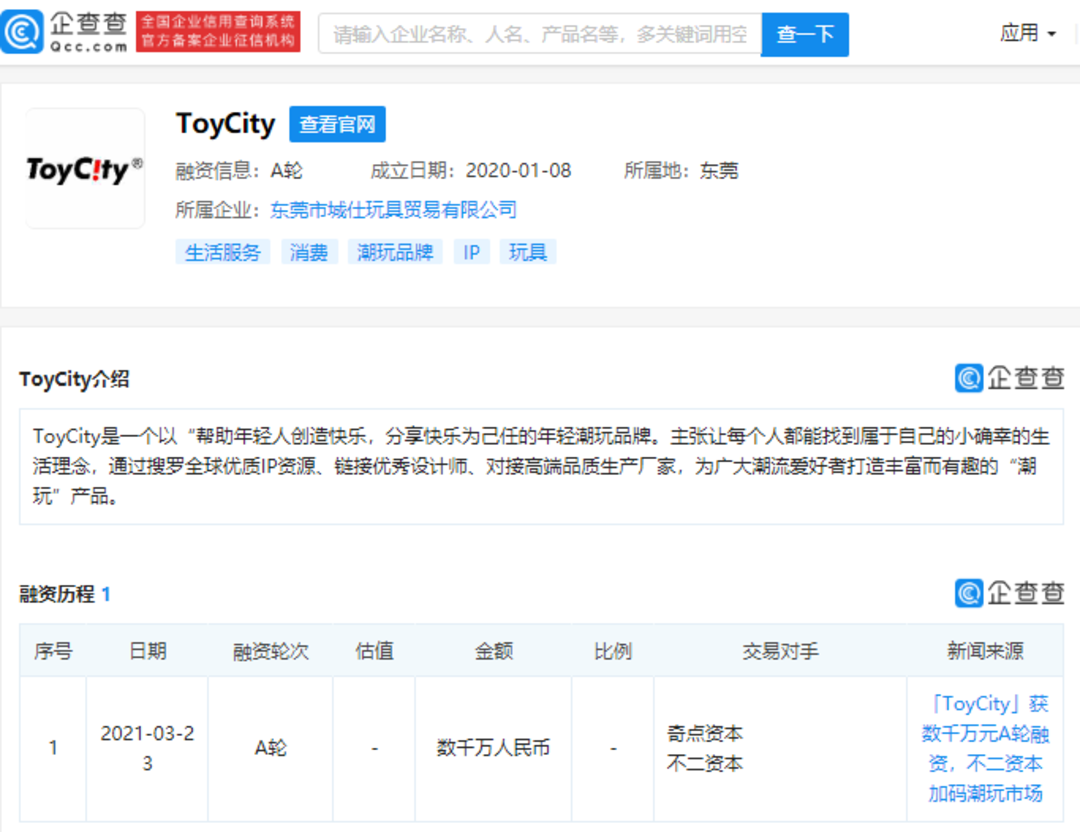Click the 查一下 search button
This screenshot has width=1080, height=832.
click(804, 34)
